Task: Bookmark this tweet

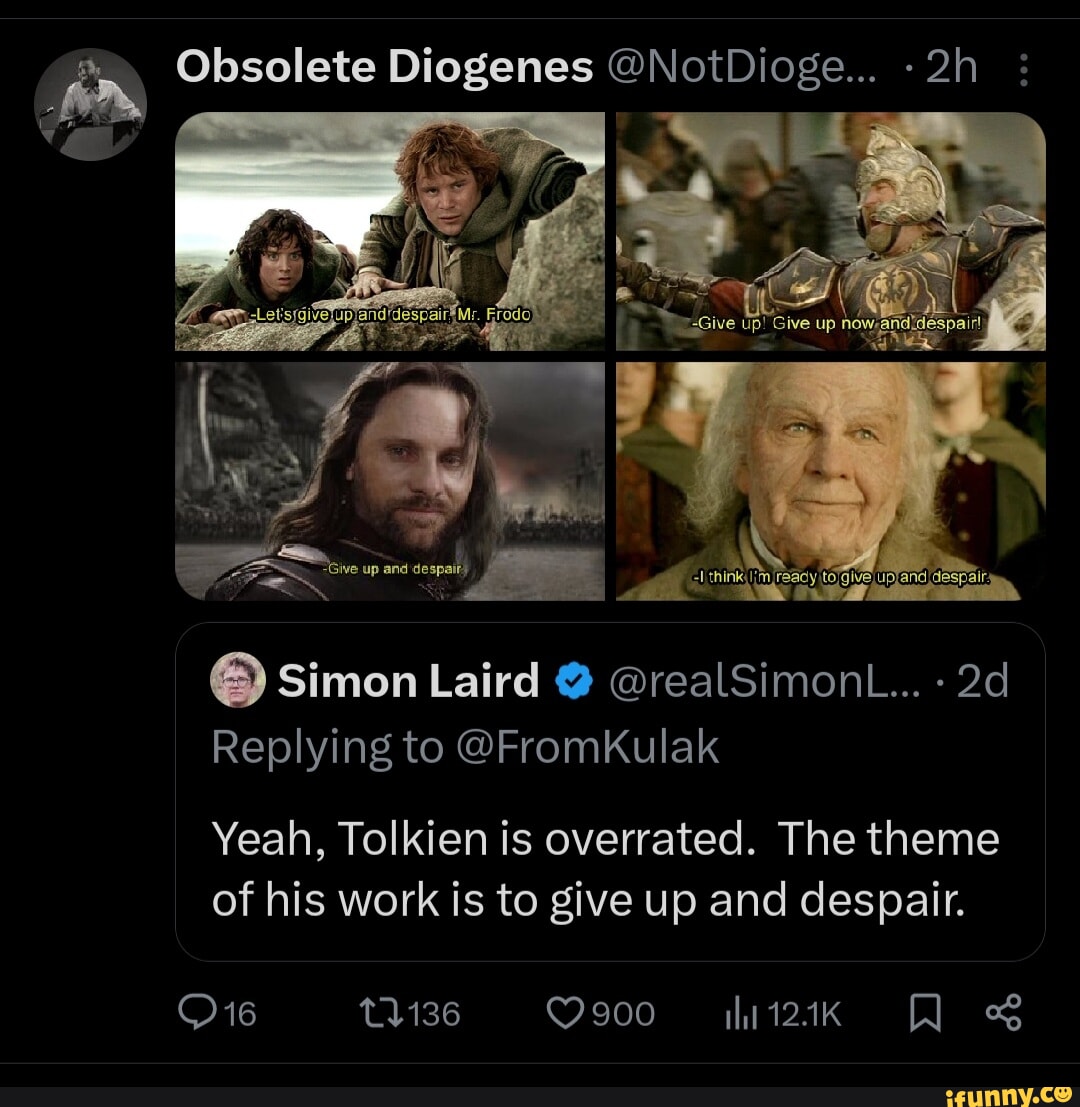Action: pos(926,1014)
